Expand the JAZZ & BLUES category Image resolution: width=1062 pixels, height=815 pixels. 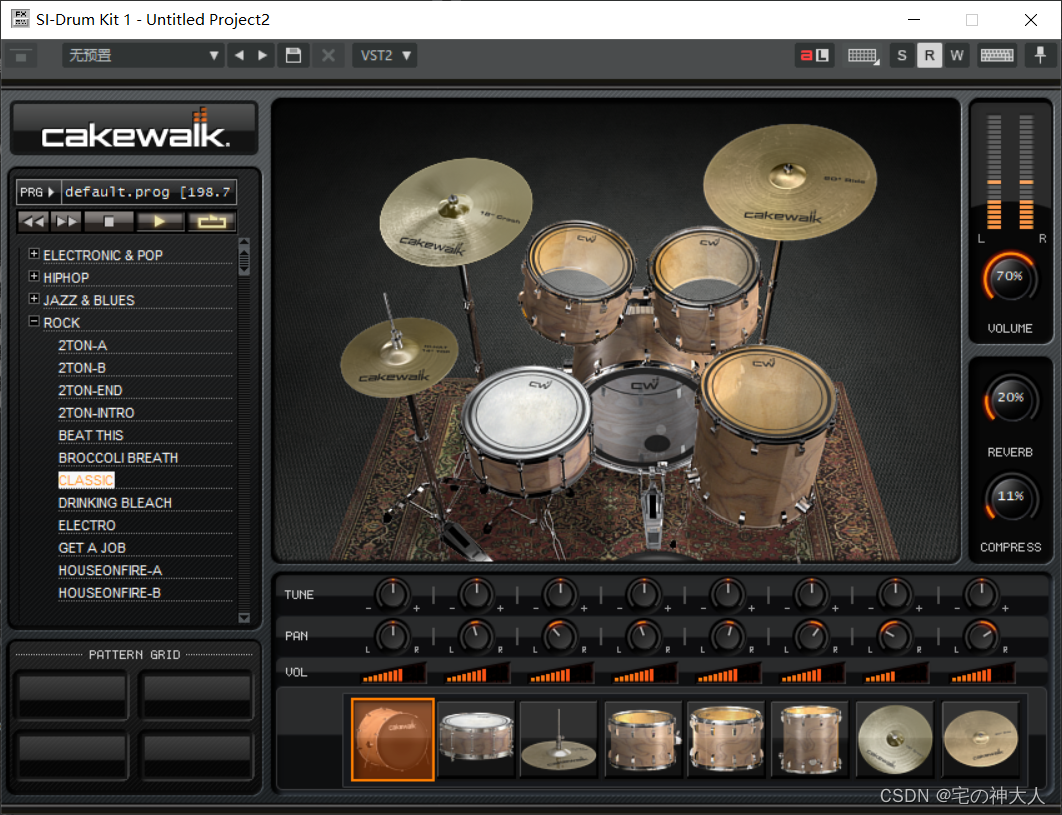34,298
